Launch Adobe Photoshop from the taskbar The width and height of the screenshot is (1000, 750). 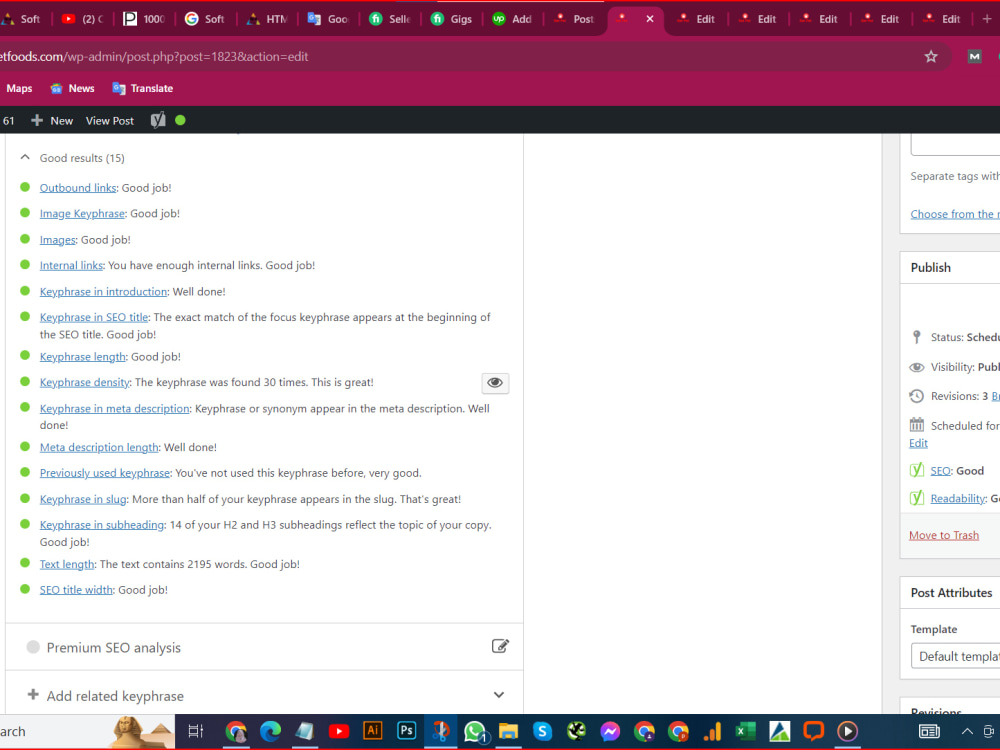point(406,730)
